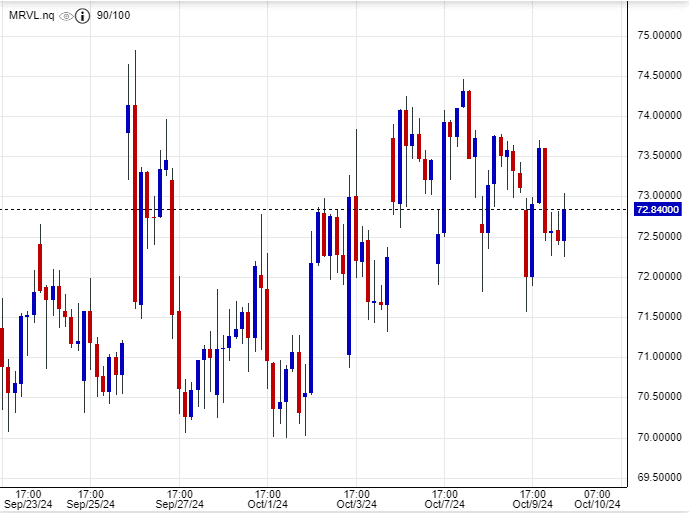
Task: Click the 72.00000 price axis label
Action: 659,276
